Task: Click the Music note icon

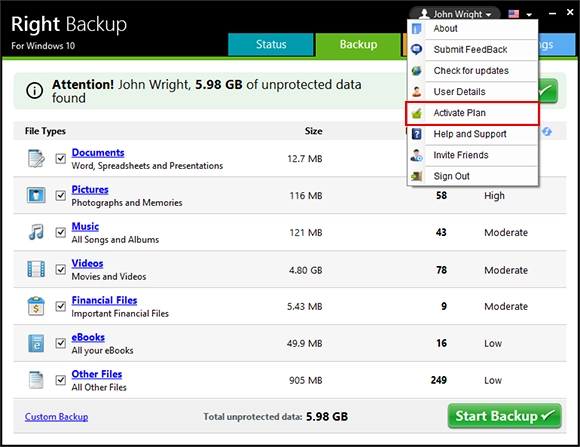Action: (x=36, y=232)
